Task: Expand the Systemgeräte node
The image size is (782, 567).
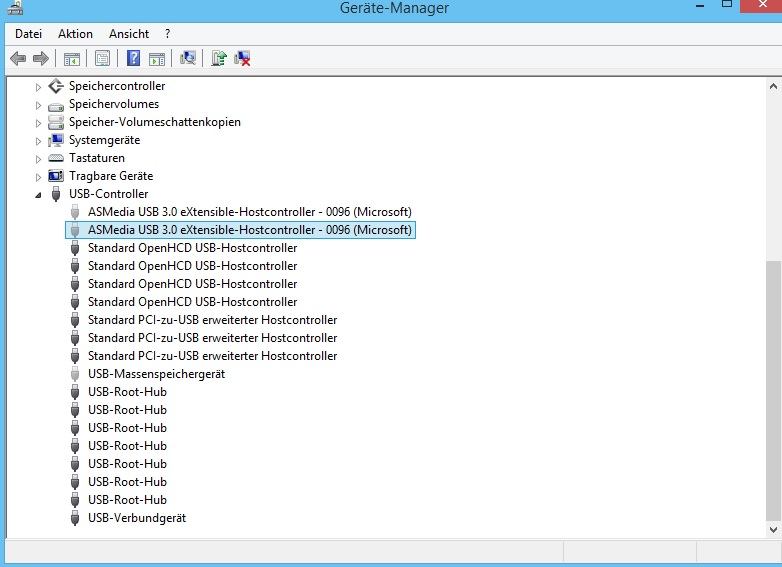Action: click(38, 141)
